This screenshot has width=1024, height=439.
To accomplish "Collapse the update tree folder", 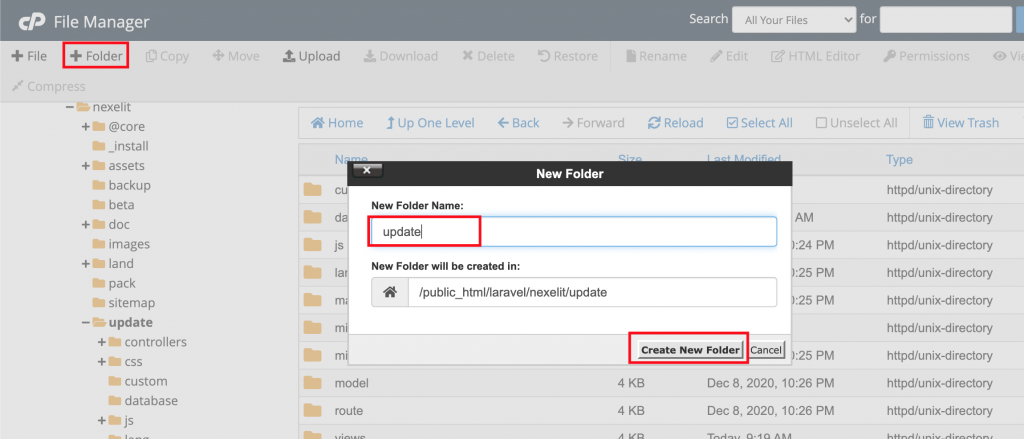I will (x=86, y=322).
